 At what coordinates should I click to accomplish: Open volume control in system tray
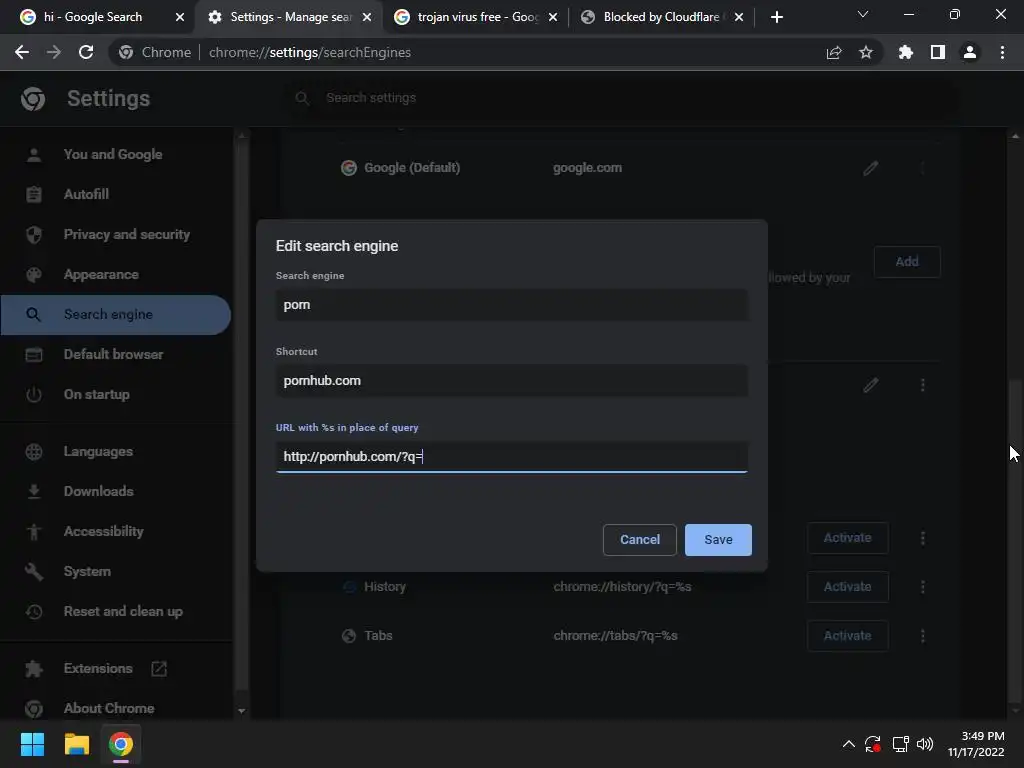pyautogui.click(x=925, y=744)
